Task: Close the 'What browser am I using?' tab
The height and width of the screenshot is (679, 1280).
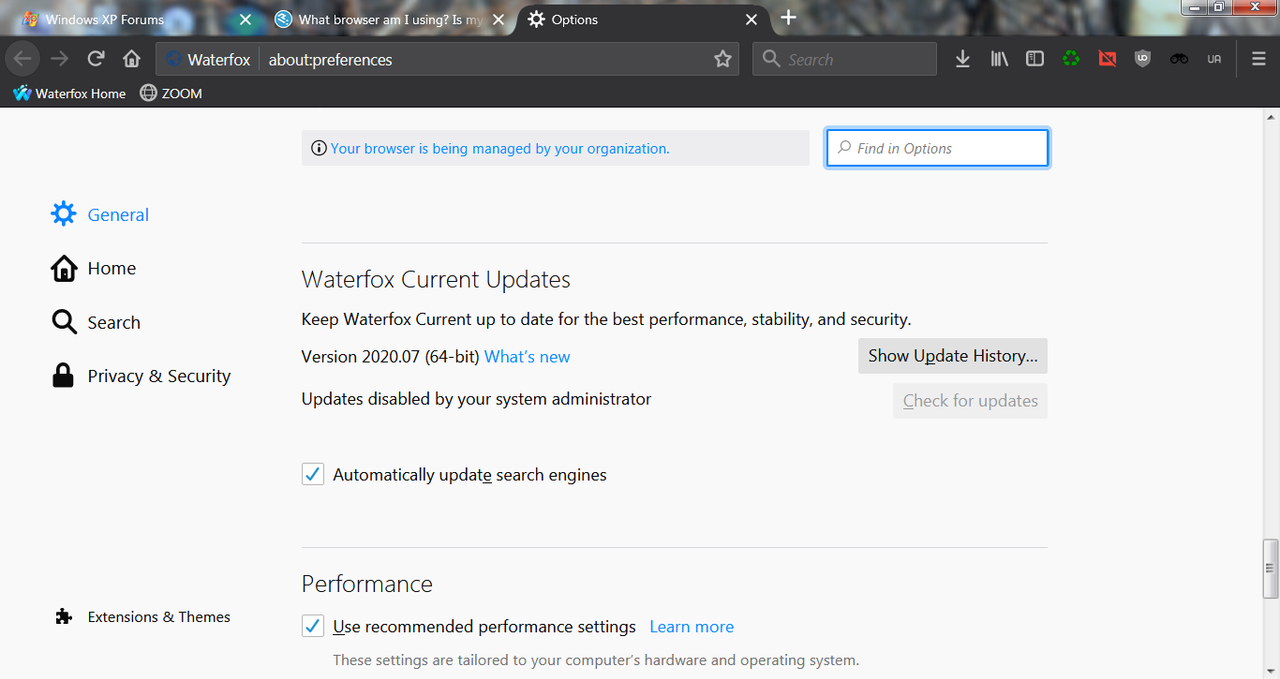Action: 499,19
